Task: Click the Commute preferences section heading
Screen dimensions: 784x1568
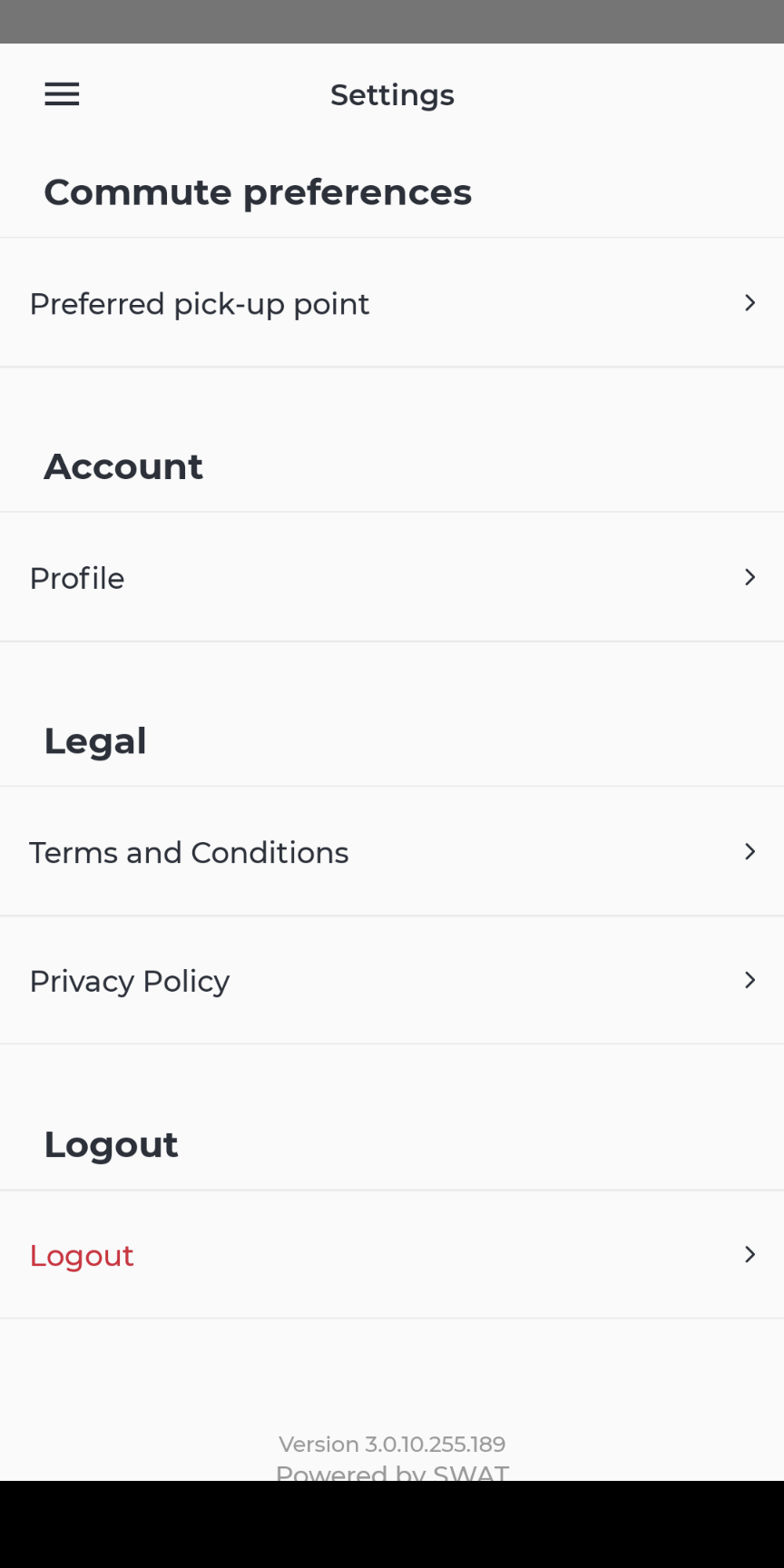Action: [x=258, y=192]
